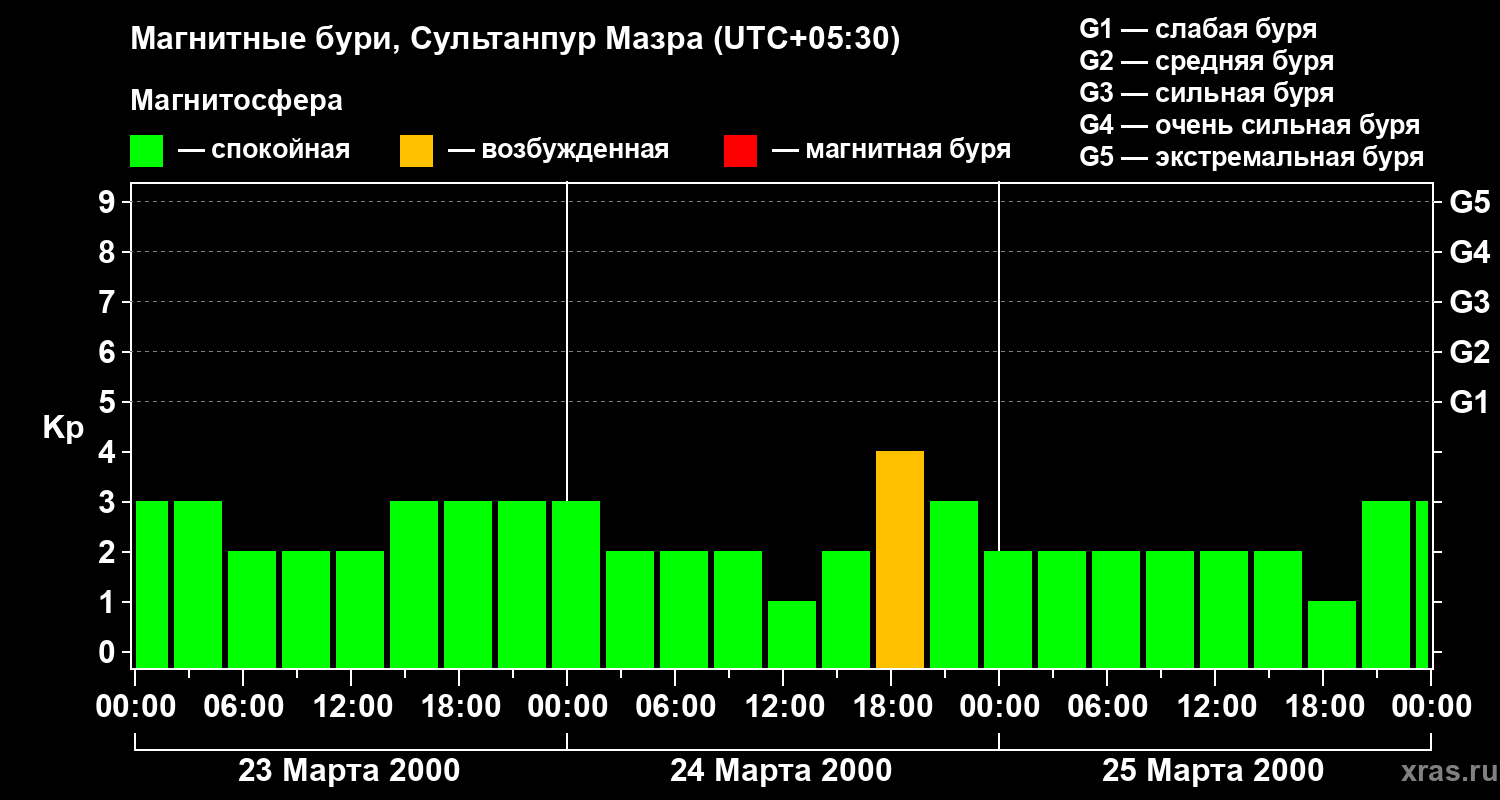Image resolution: width=1500 pixels, height=800 pixels.
Task: Click the "23 Марта 2000" date label
Action: (x=349, y=771)
